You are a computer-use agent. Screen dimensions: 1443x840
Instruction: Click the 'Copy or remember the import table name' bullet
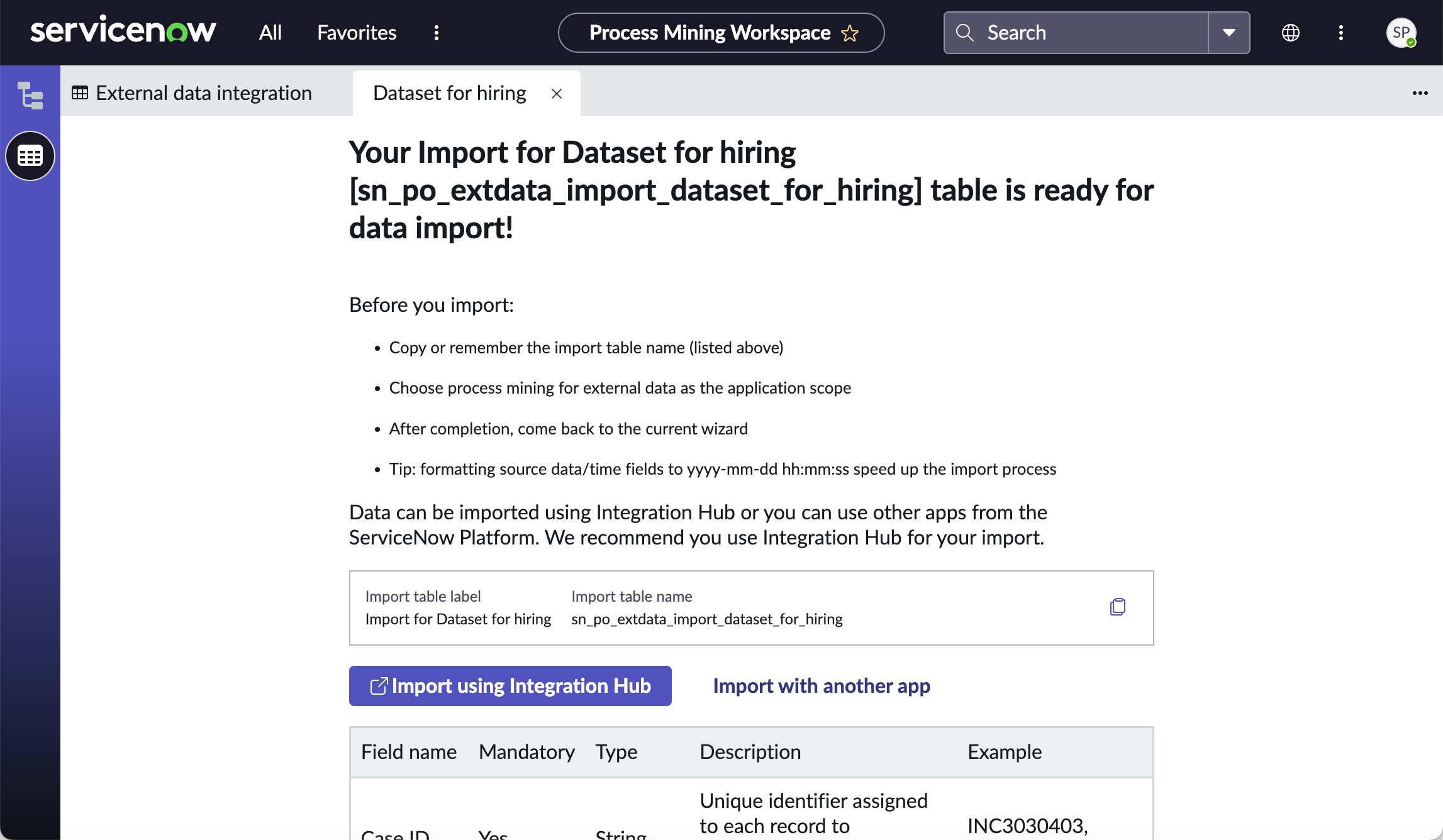[586, 348]
